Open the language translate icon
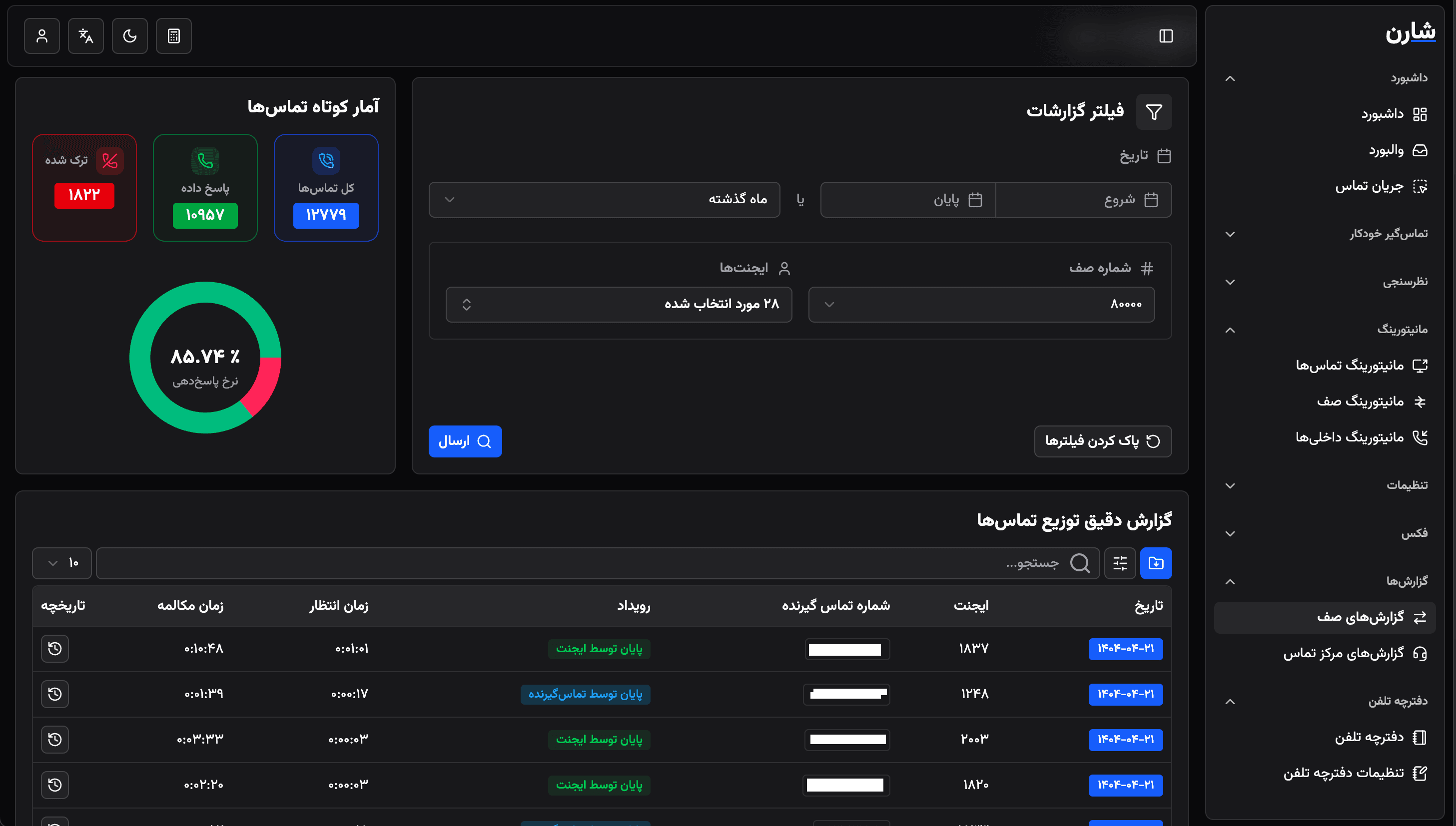Viewport: 1456px width, 826px height. pyautogui.click(x=85, y=36)
